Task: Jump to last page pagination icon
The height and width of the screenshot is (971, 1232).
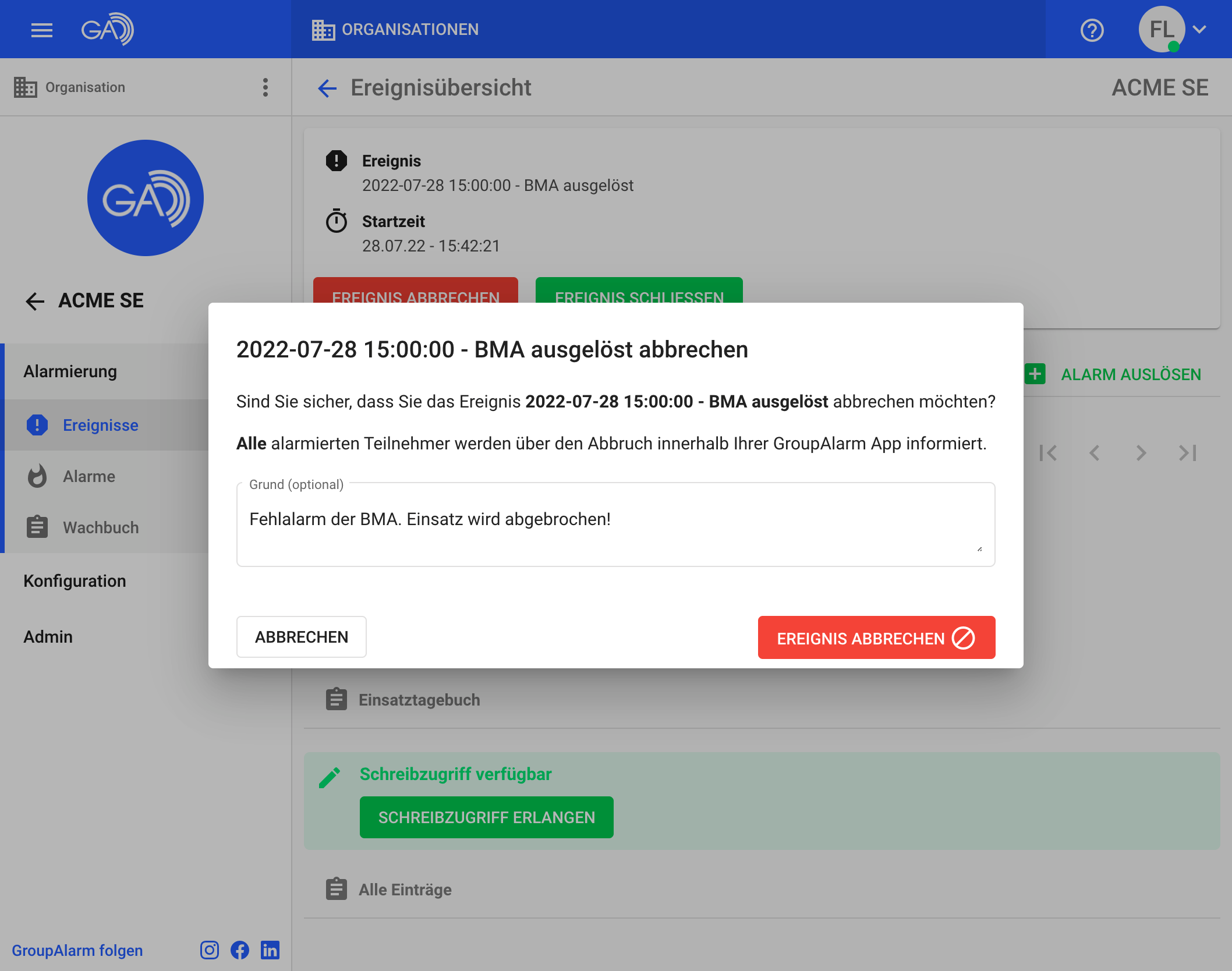Action: 1188,453
